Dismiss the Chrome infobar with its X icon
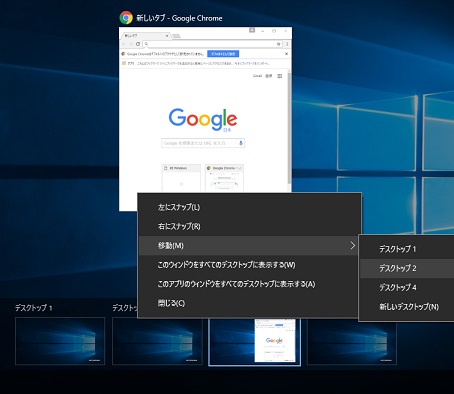The image size is (454, 394). click(286, 54)
